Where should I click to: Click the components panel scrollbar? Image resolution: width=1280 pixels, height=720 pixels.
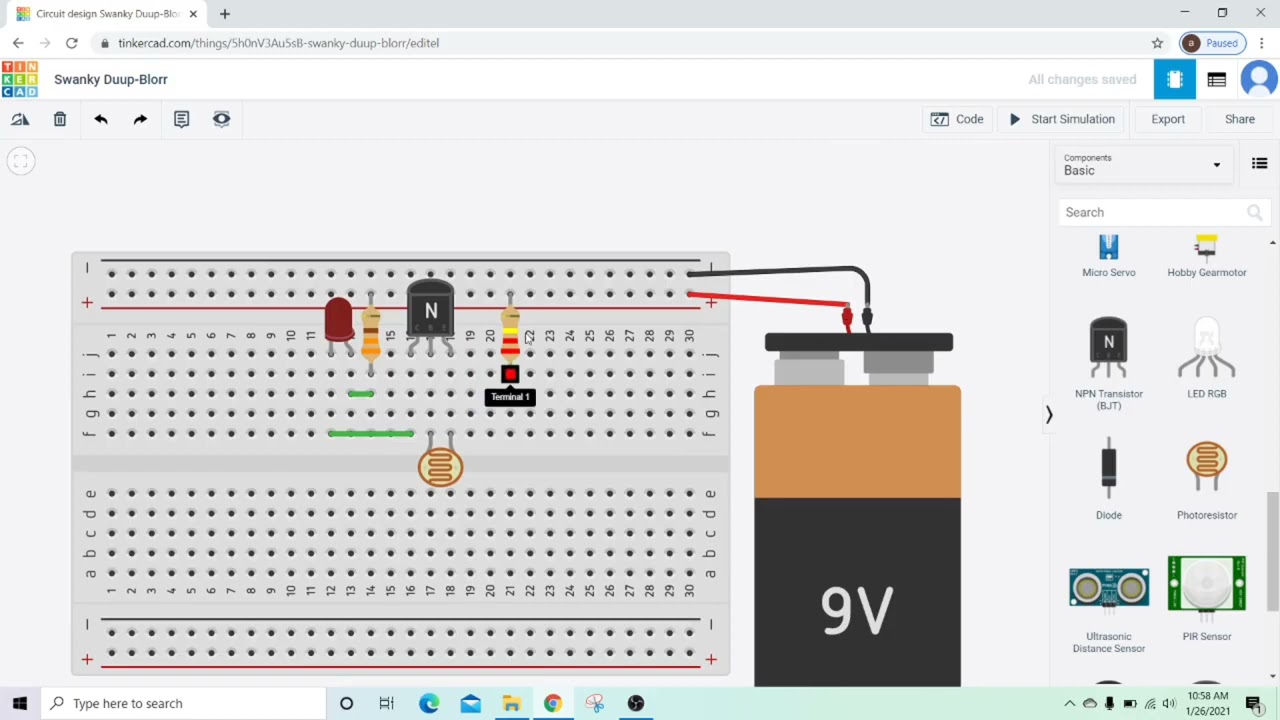pyautogui.click(x=1273, y=550)
